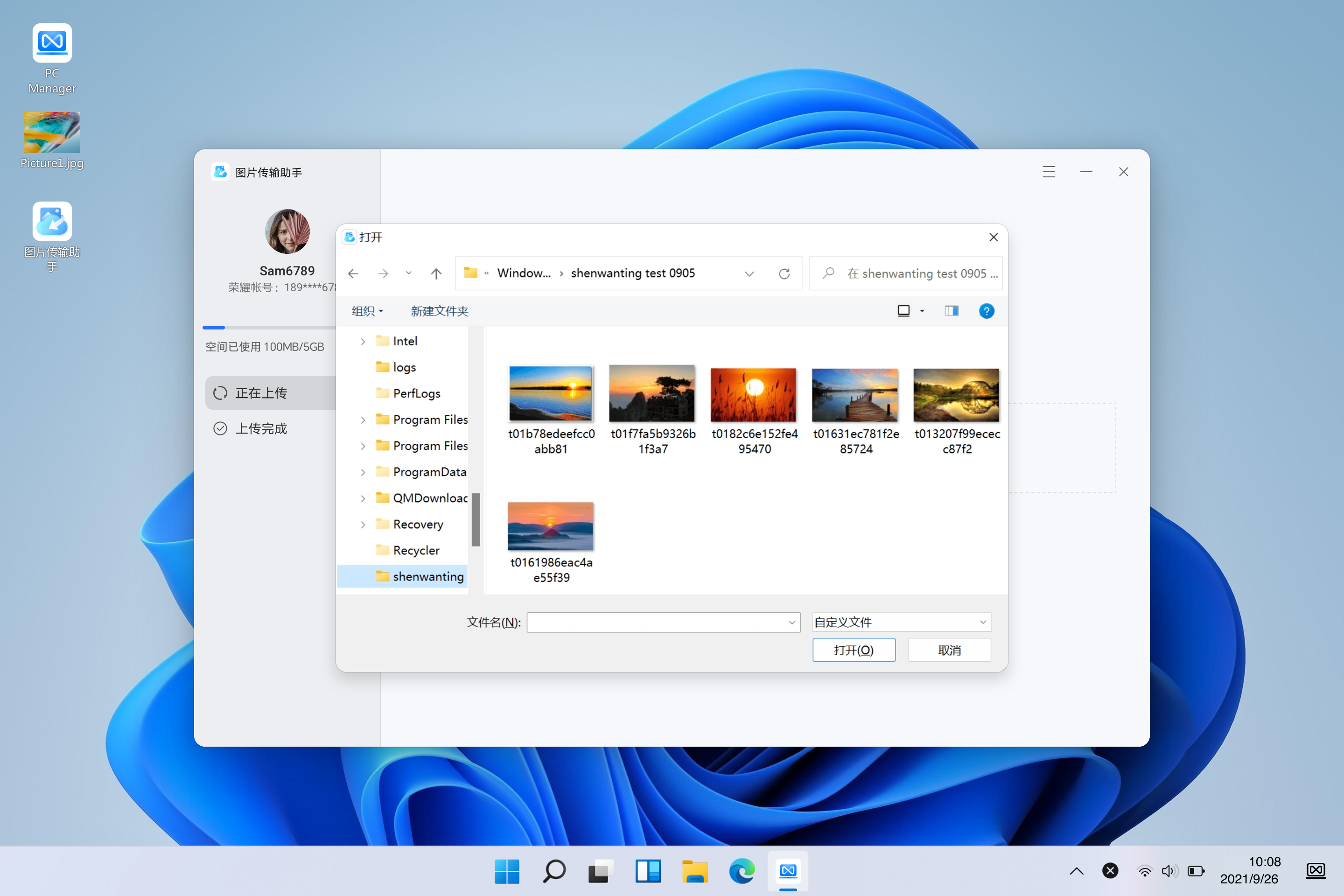The height and width of the screenshot is (896, 1344).
Task: Expand the Program Files folder
Action: [x=362, y=419]
